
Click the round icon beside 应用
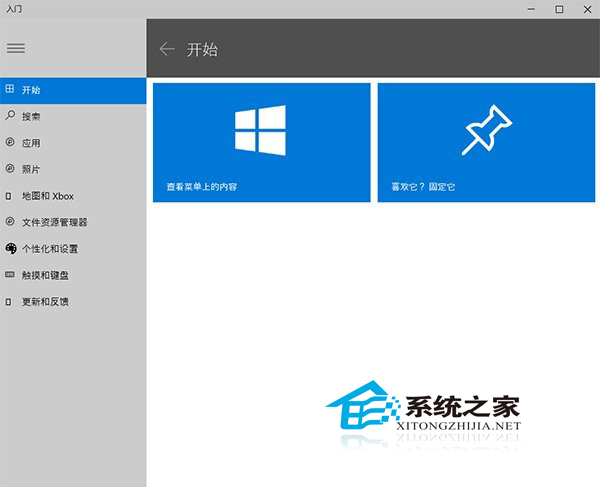pos(10,142)
